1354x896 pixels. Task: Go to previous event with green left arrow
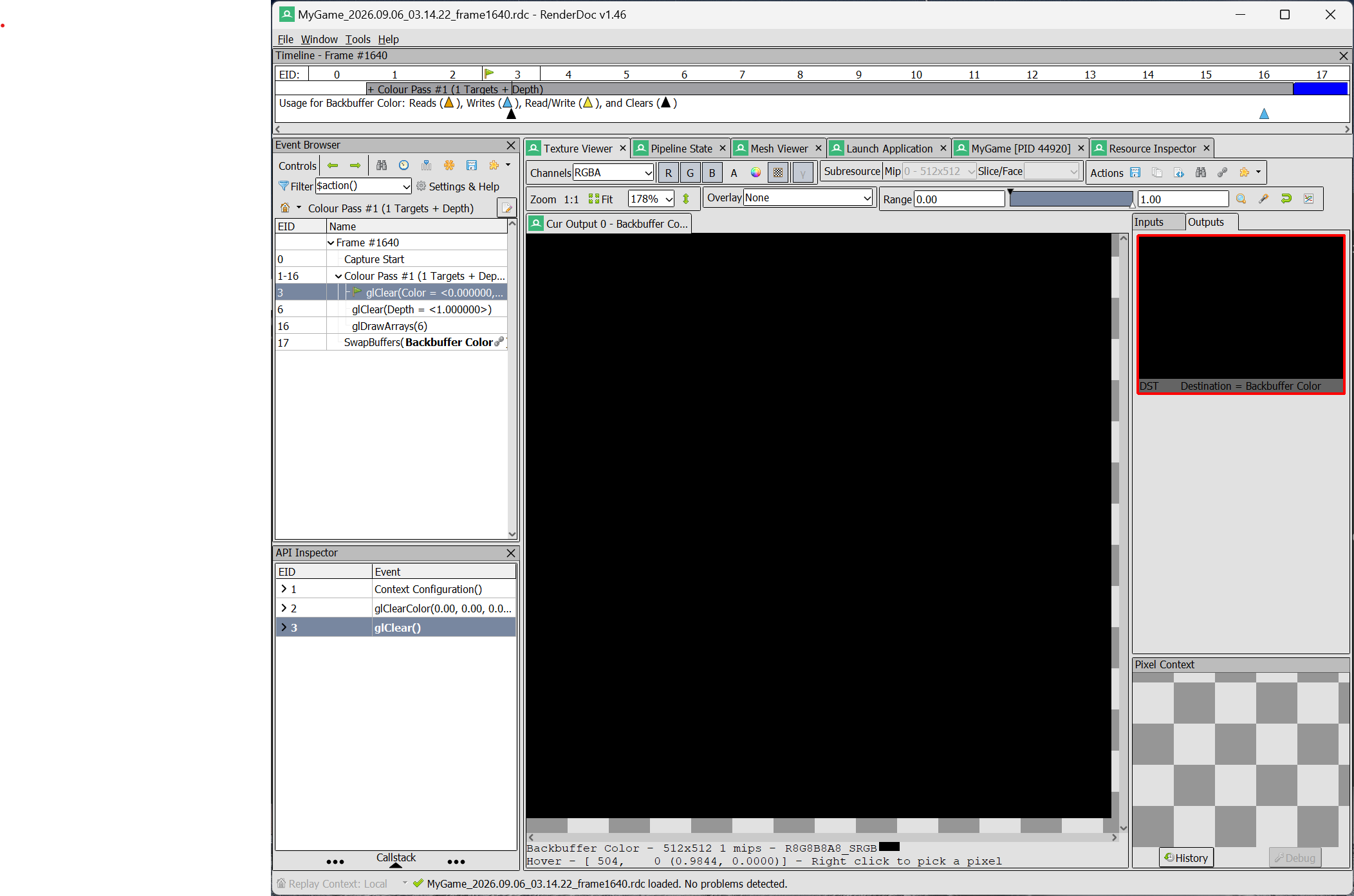[333, 166]
